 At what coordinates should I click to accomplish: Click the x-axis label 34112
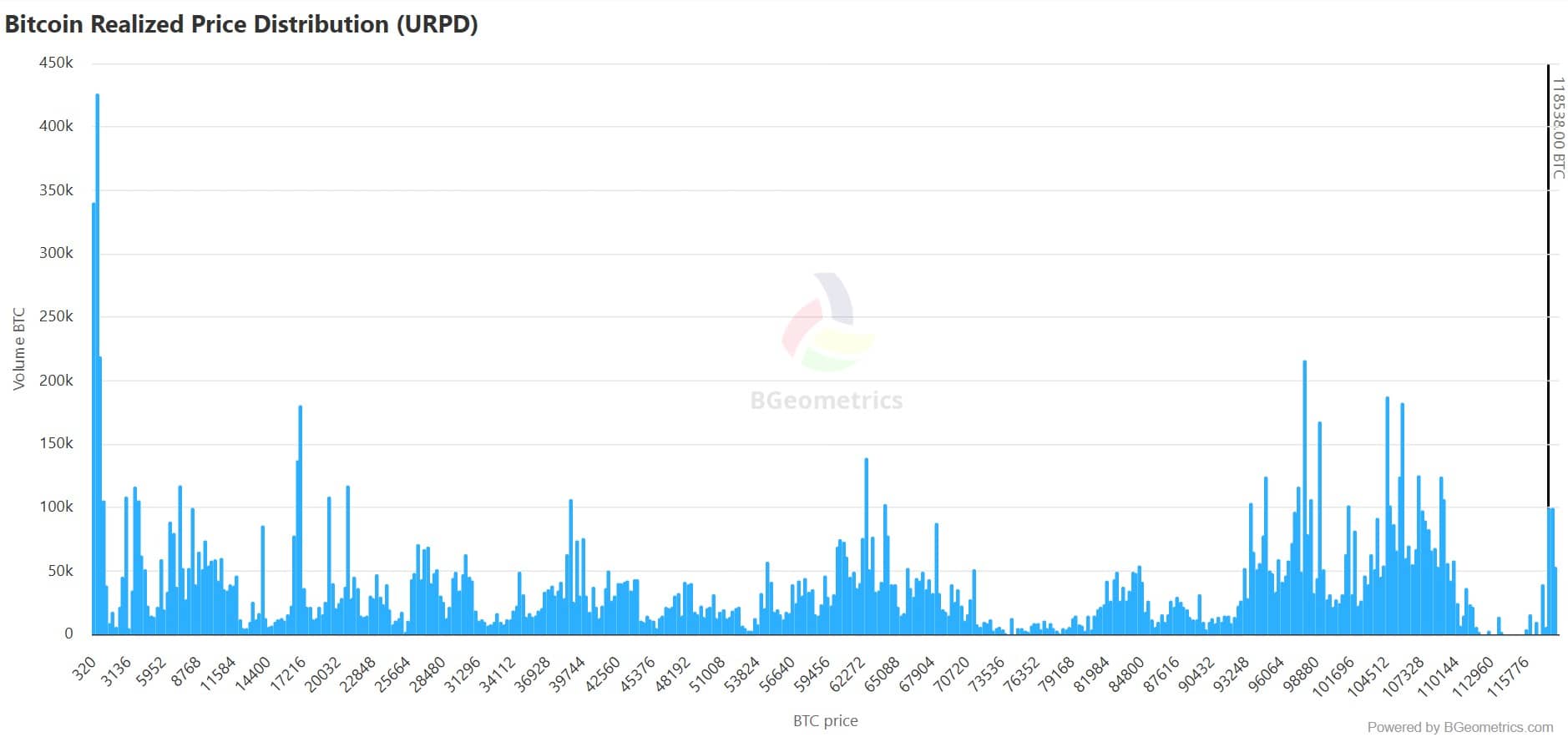(497, 674)
